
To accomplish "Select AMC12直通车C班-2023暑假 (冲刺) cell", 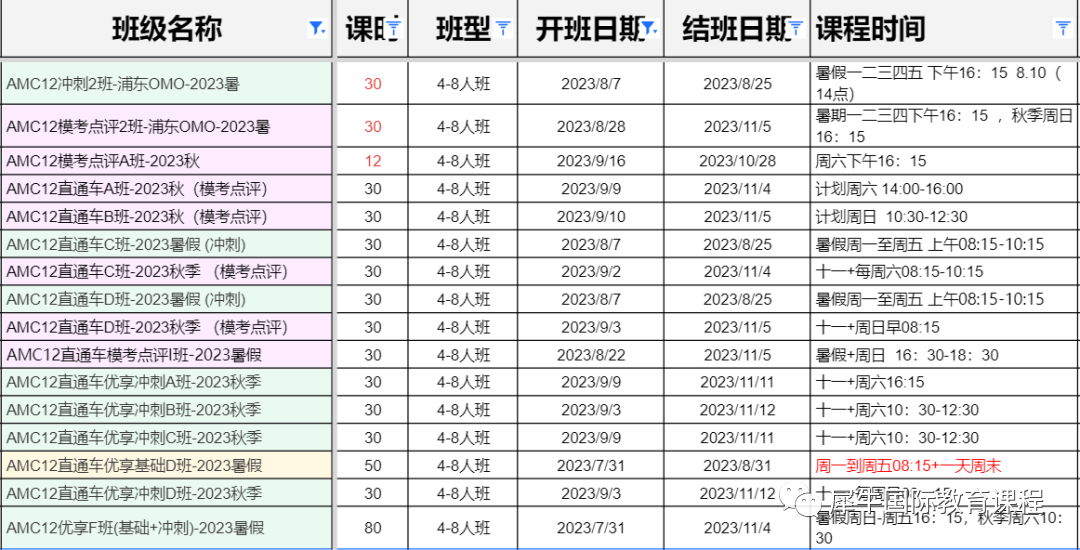I will 167,244.
